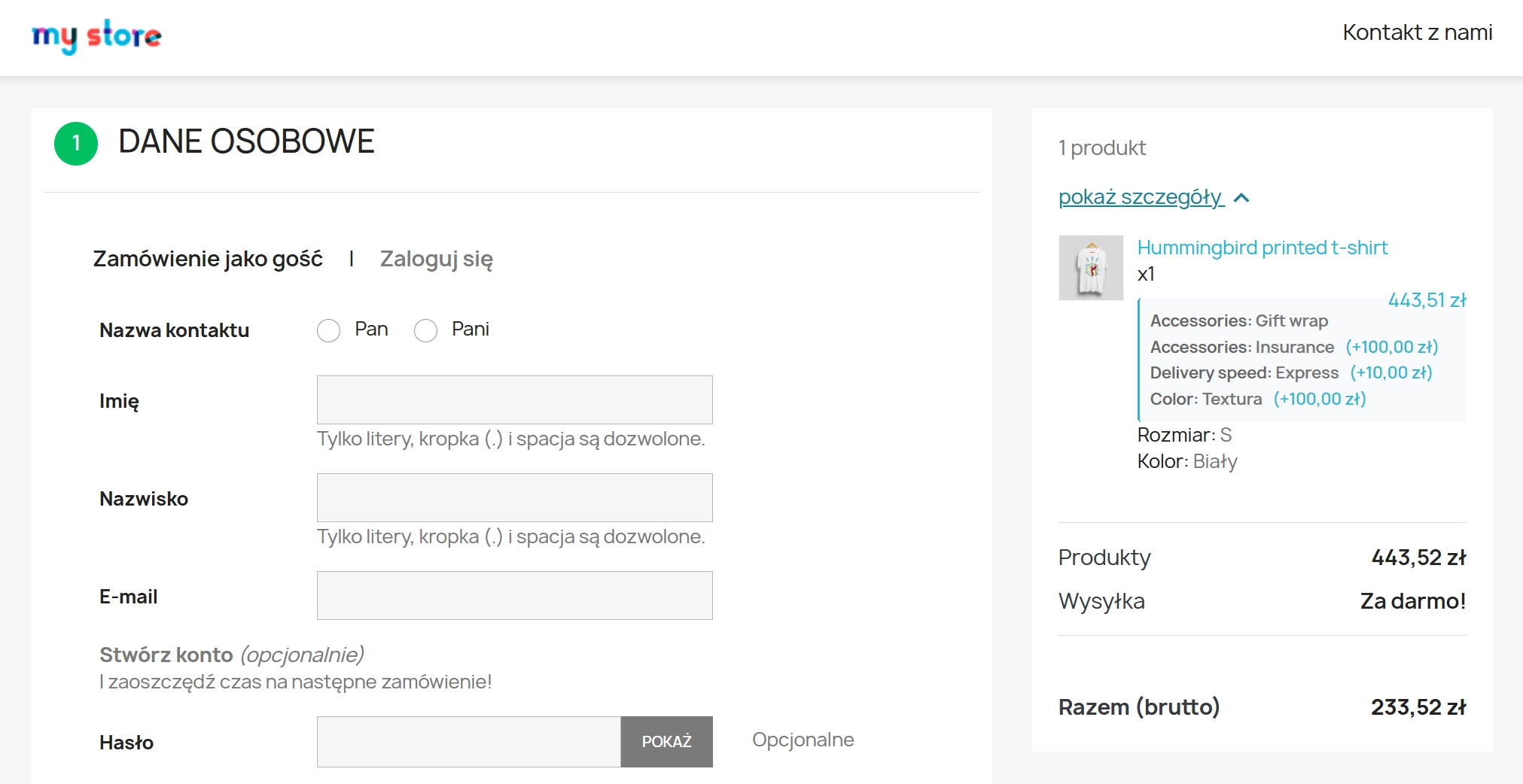Screen dimensions: 1523x784
Task: Open the Hummingbird t-shirt product thumbnail
Action: coord(1091,269)
